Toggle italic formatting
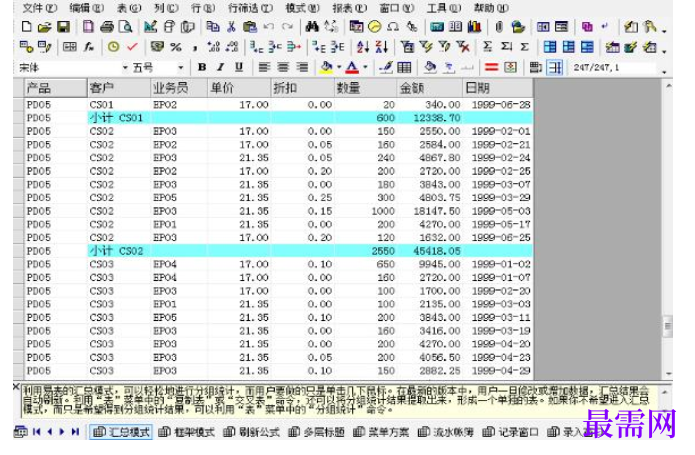This screenshot has height=455, width=695. (x=220, y=67)
